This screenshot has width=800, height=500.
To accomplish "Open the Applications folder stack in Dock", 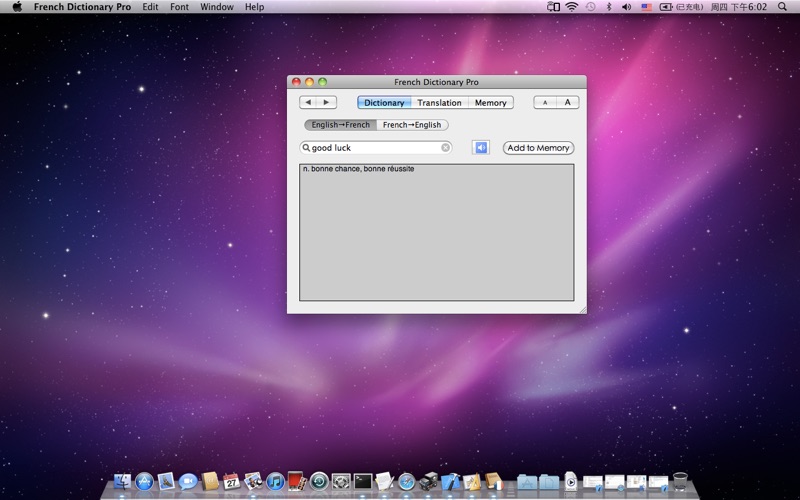I will tap(527, 482).
